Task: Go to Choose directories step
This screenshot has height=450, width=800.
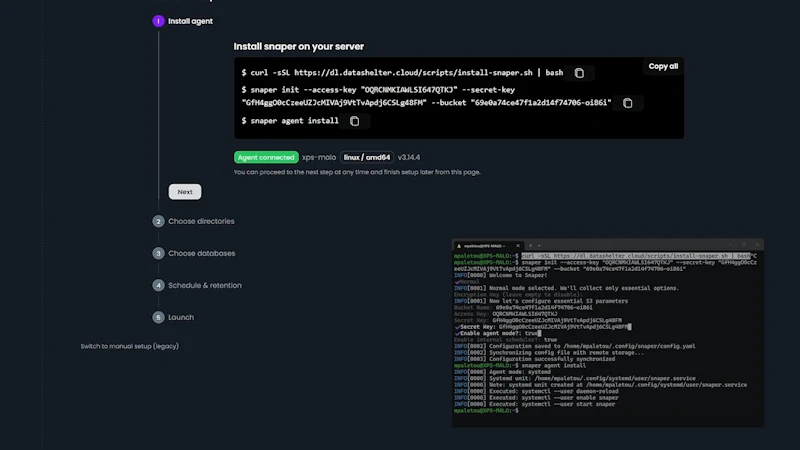Action: [201, 221]
